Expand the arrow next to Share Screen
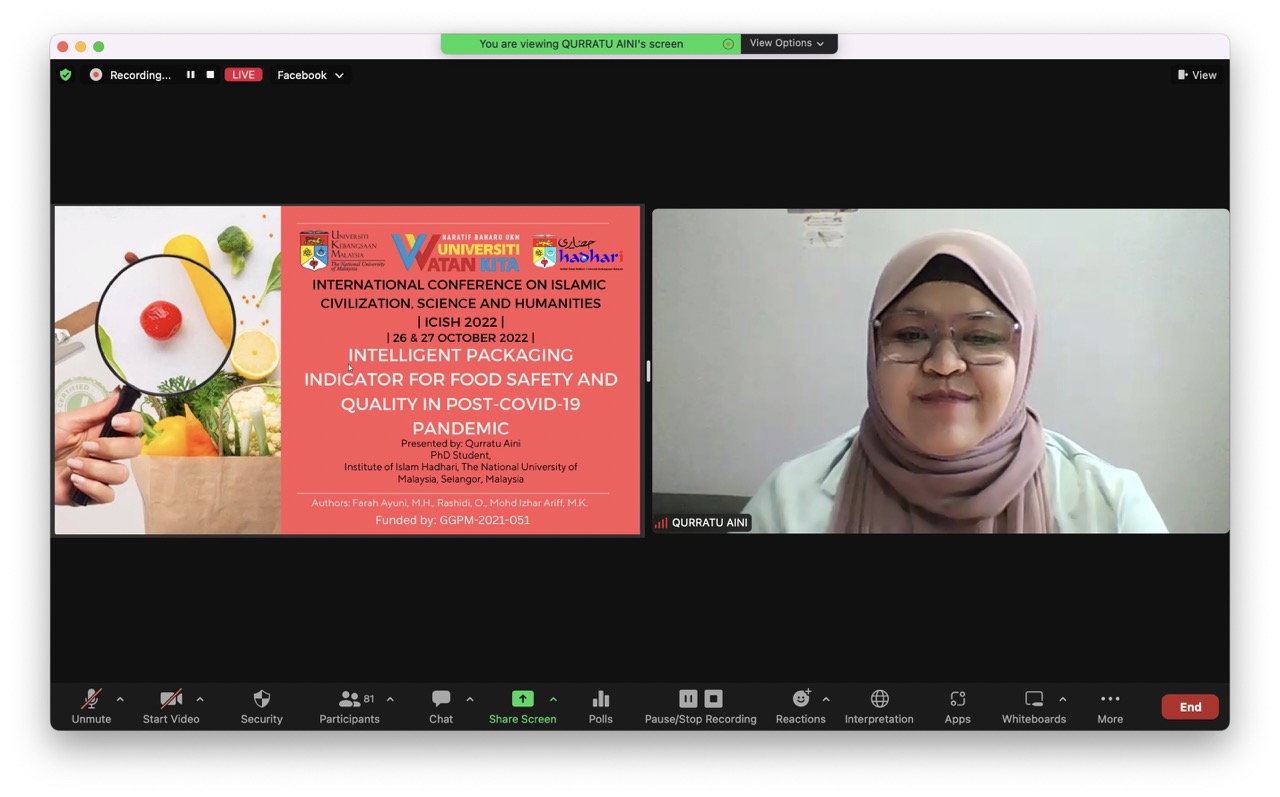The image size is (1280, 797). click(x=553, y=699)
